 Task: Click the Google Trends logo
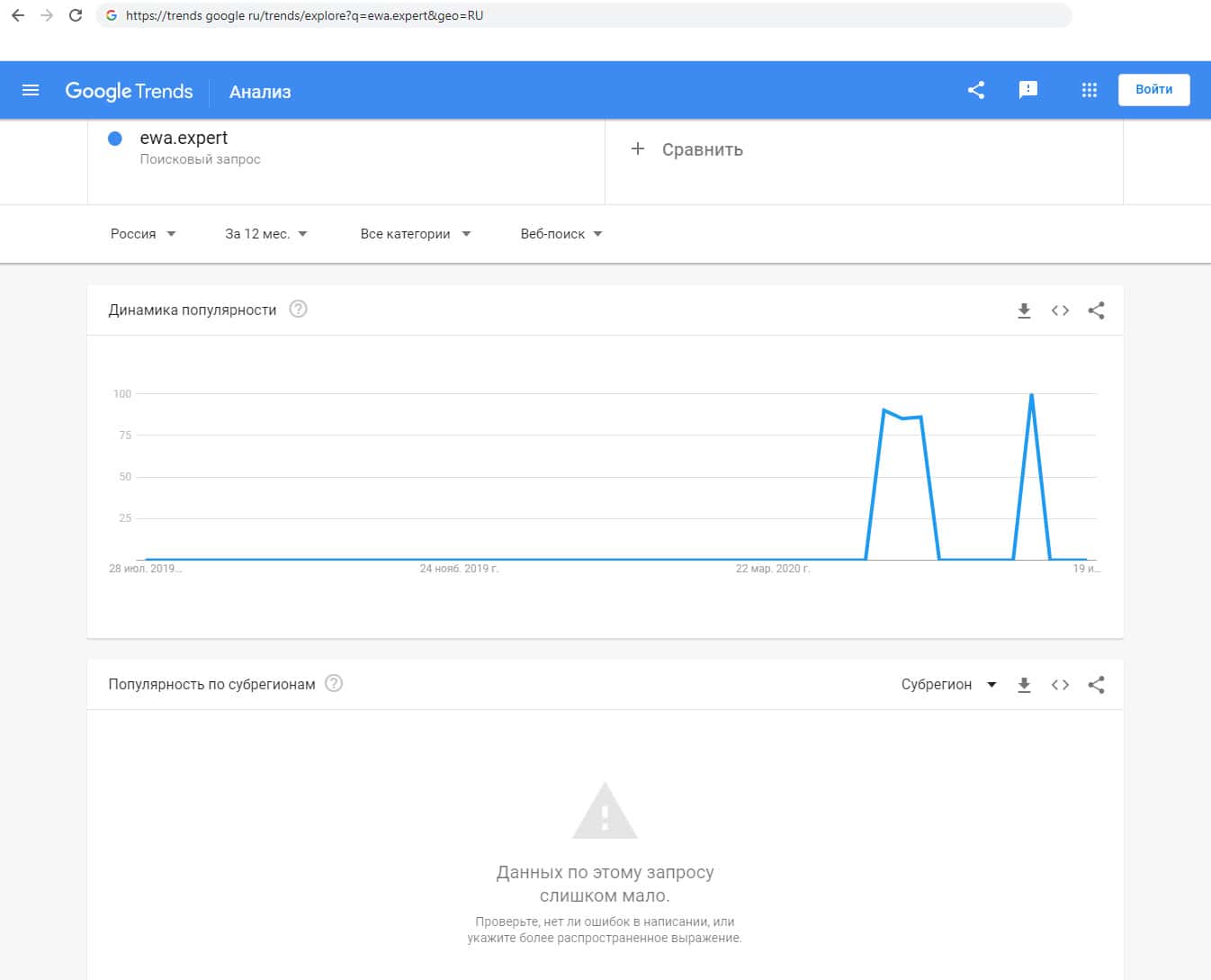pyautogui.click(x=129, y=91)
